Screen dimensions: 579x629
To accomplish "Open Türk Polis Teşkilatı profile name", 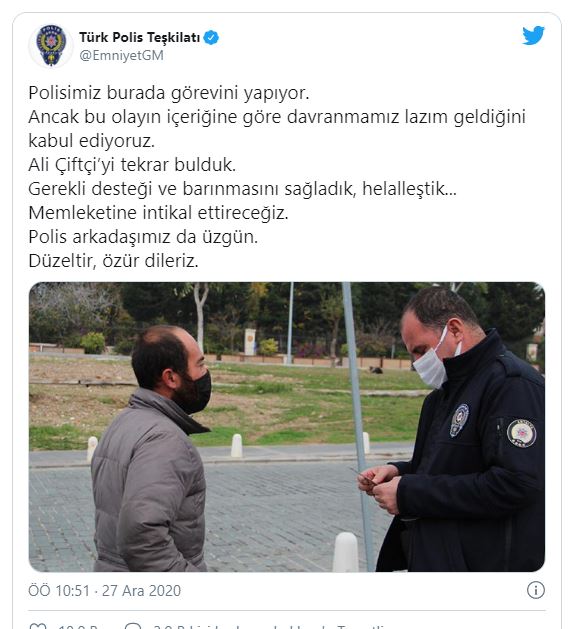I will 140,37.
